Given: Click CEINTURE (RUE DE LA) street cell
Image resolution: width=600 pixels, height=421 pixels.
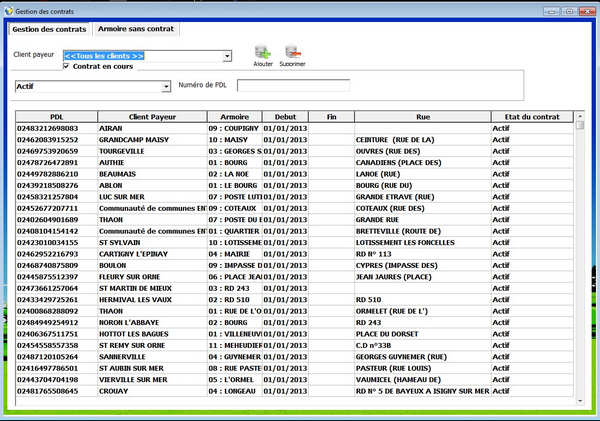Looking at the screenshot, I should 423,140.
